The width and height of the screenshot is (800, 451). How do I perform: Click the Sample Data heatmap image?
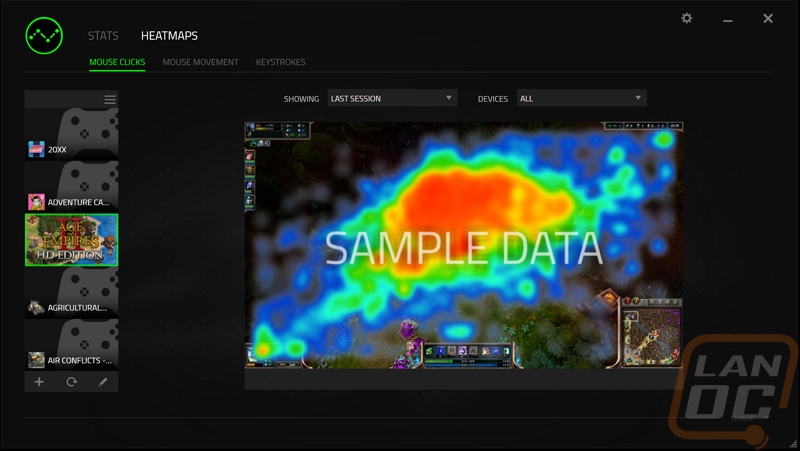coord(464,245)
